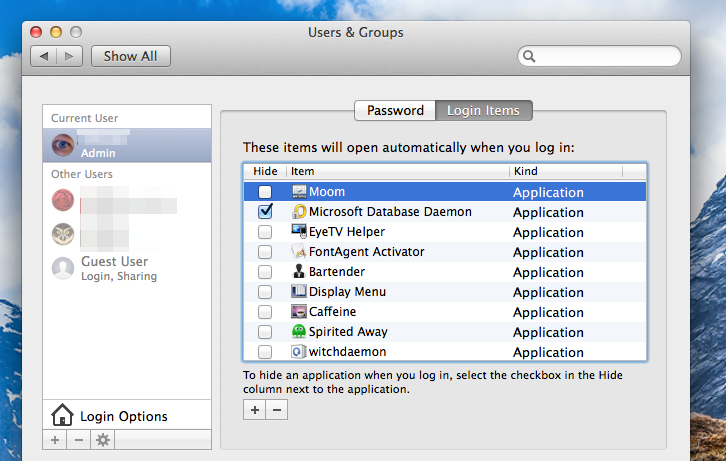The width and height of the screenshot is (726, 461).
Task: Select the FontAgent Activator icon
Action: (298, 252)
